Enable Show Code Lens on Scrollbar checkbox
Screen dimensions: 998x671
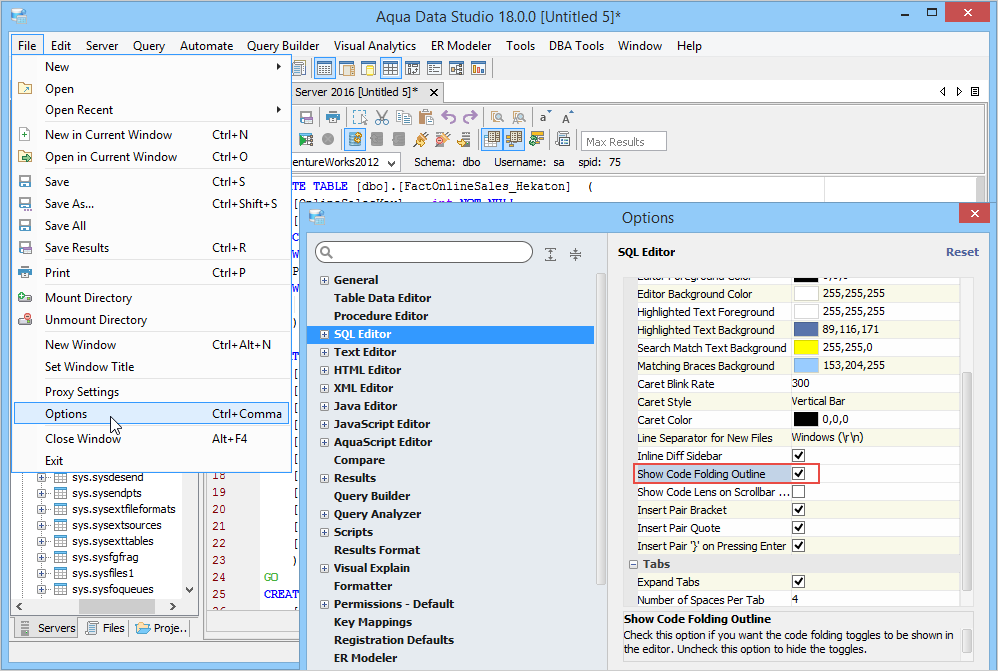coord(799,492)
